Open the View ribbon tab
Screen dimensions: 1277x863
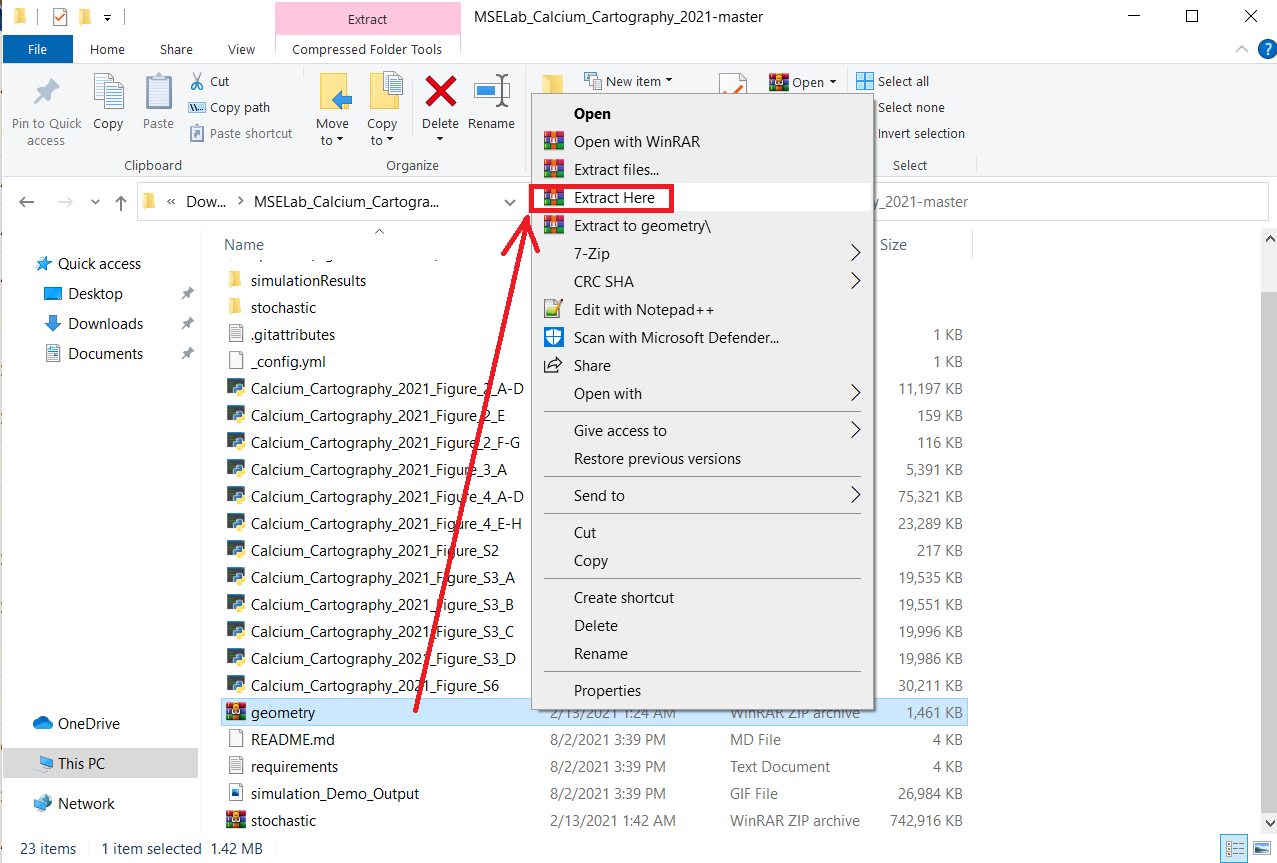241,49
